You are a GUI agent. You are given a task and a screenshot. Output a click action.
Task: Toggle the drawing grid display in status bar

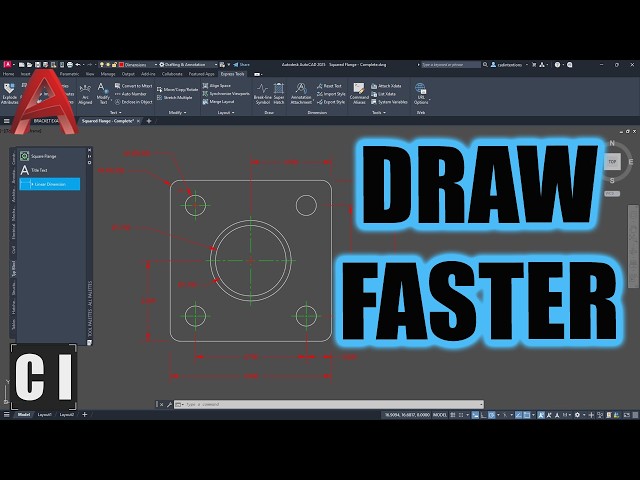[x=453, y=415]
